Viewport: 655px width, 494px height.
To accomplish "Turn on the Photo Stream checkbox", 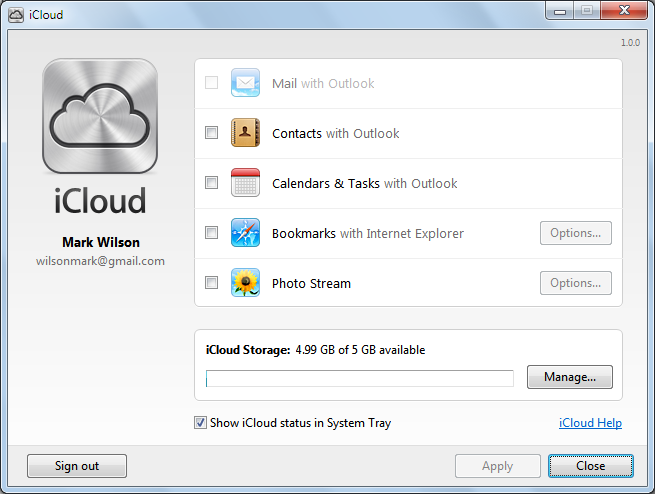I will point(211,283).
